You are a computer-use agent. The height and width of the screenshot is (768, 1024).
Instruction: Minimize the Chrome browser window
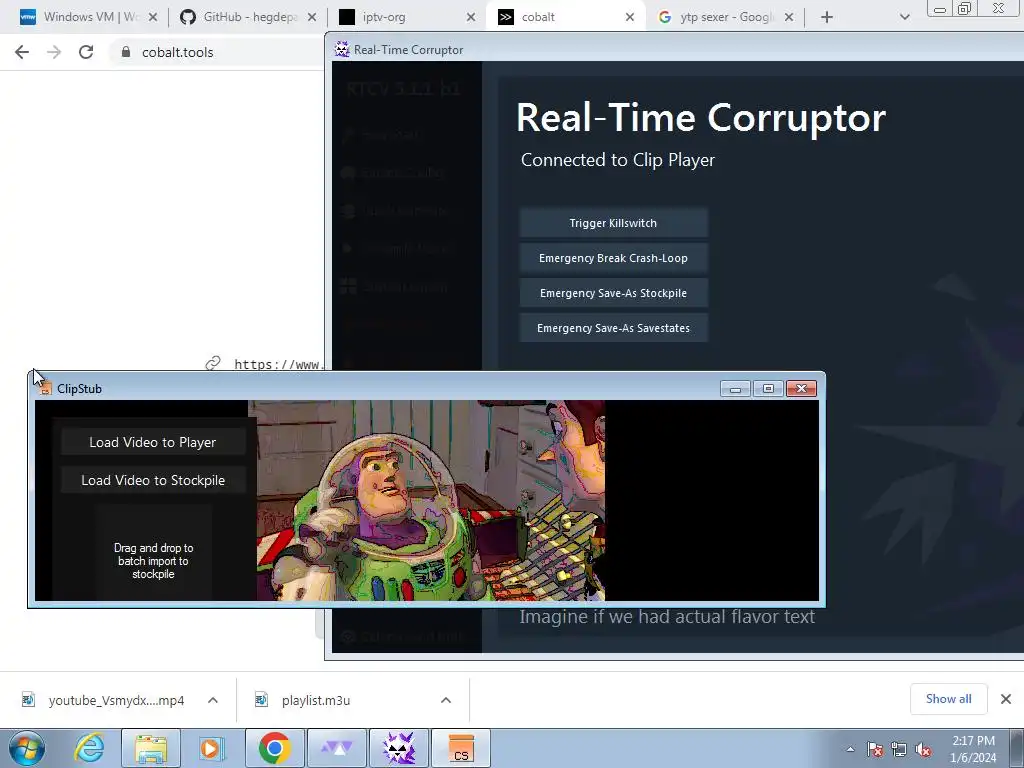pyautogui.click(x=940, y=8)
